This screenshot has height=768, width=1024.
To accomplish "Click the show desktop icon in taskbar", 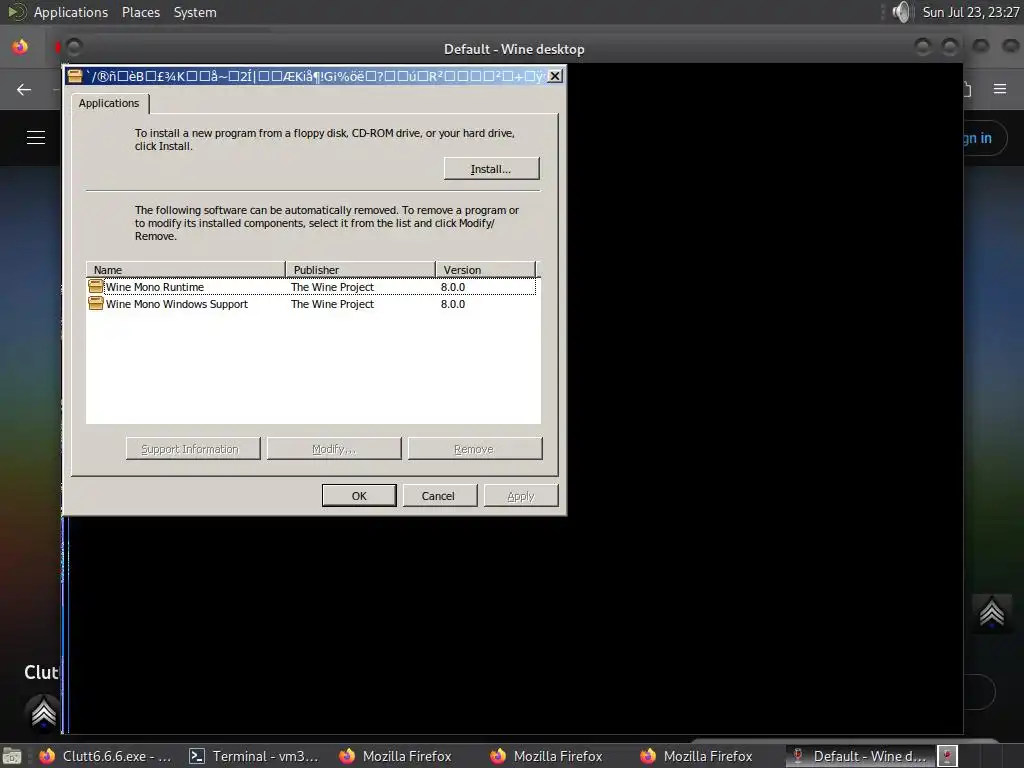I will click(12, 756).
